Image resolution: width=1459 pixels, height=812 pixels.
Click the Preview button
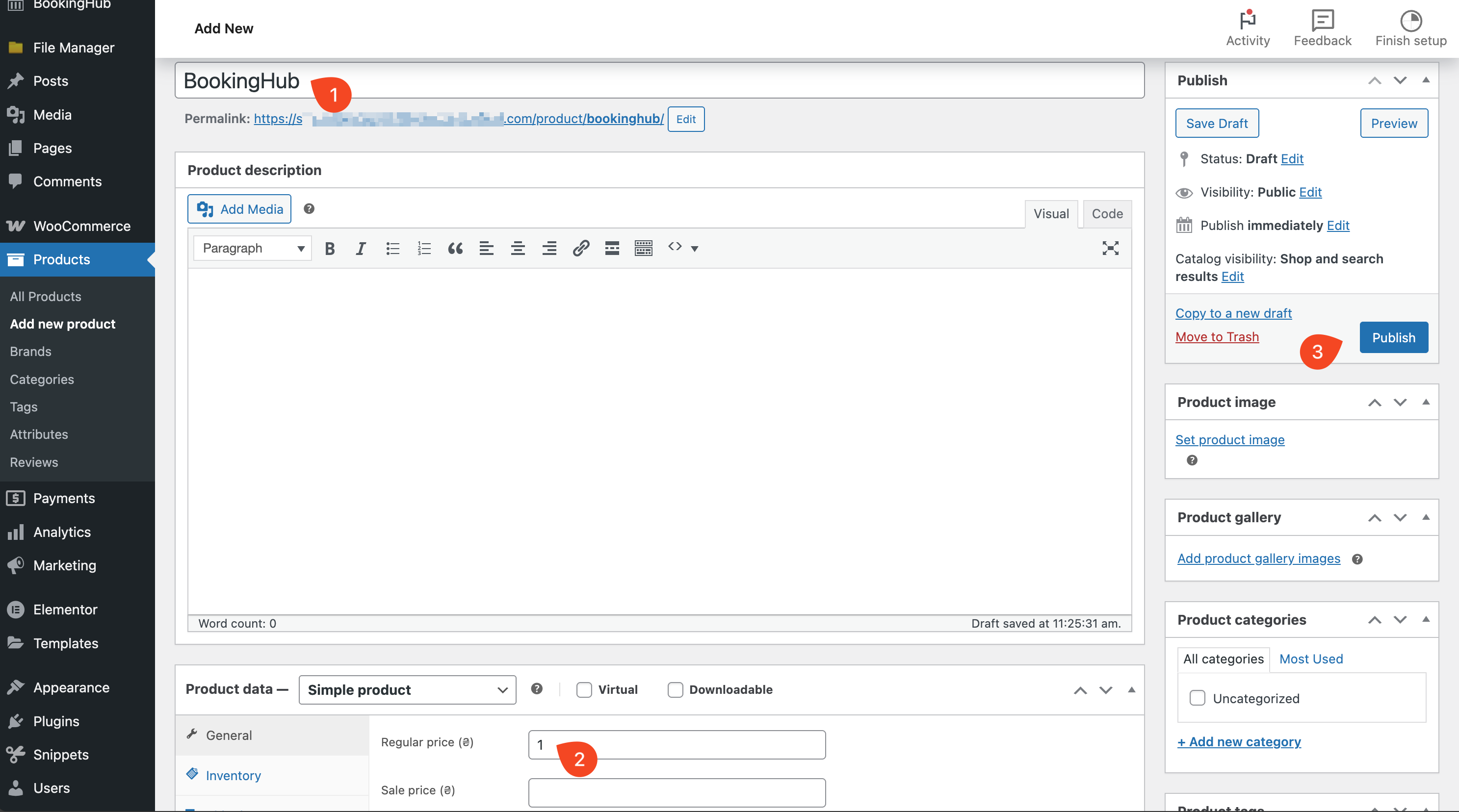point(1394,123)
